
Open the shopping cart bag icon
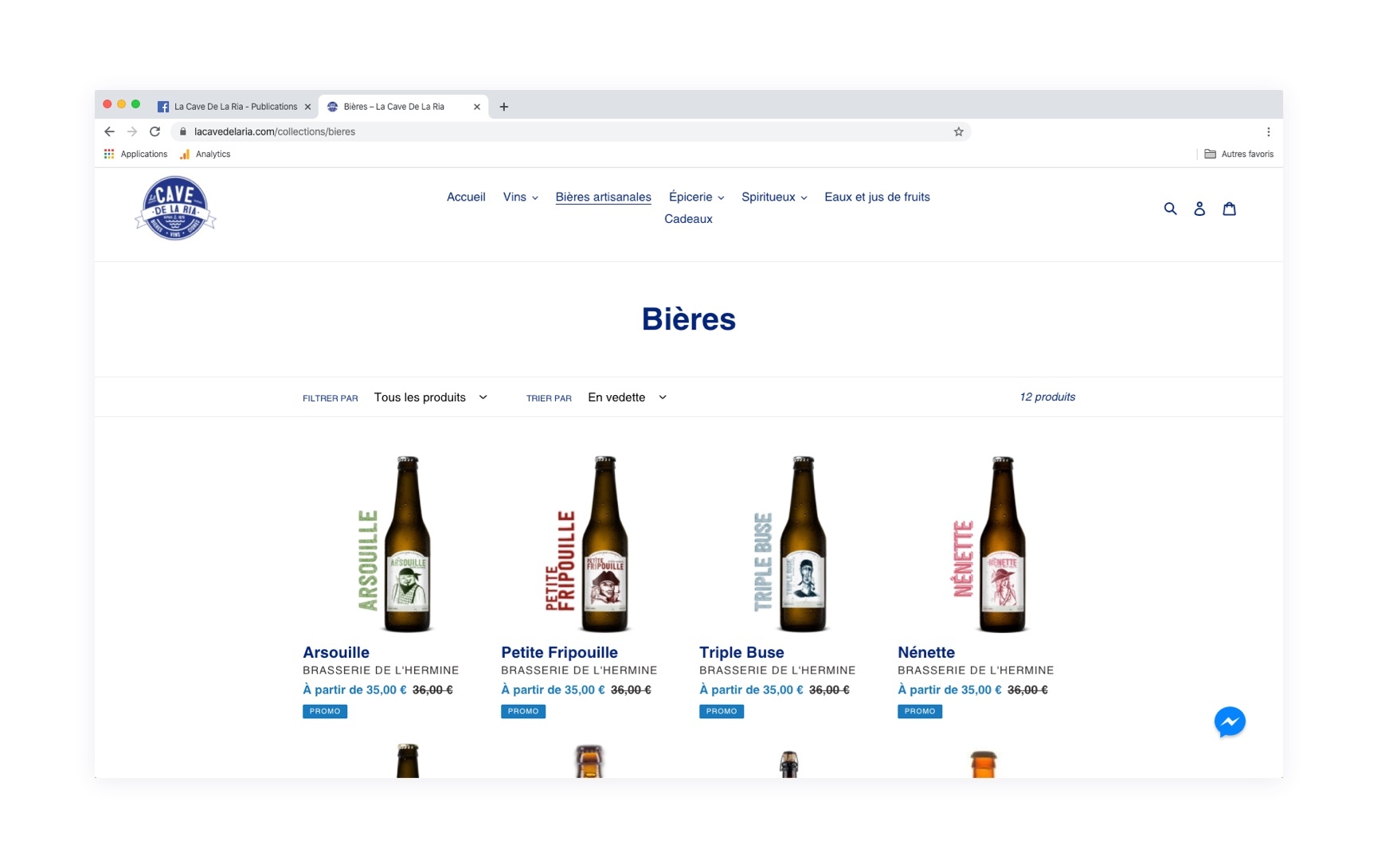[1229, 209]
